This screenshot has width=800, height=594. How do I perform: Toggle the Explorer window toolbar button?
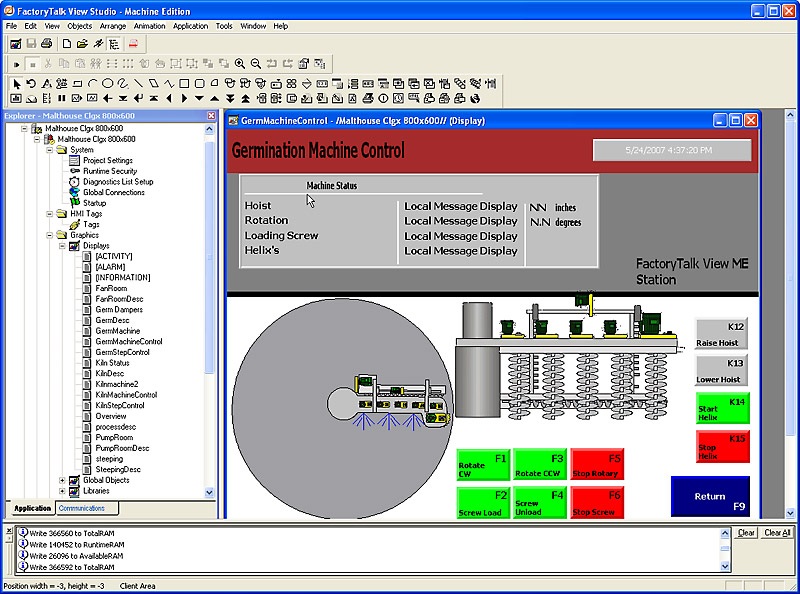(x=115, y=44)
